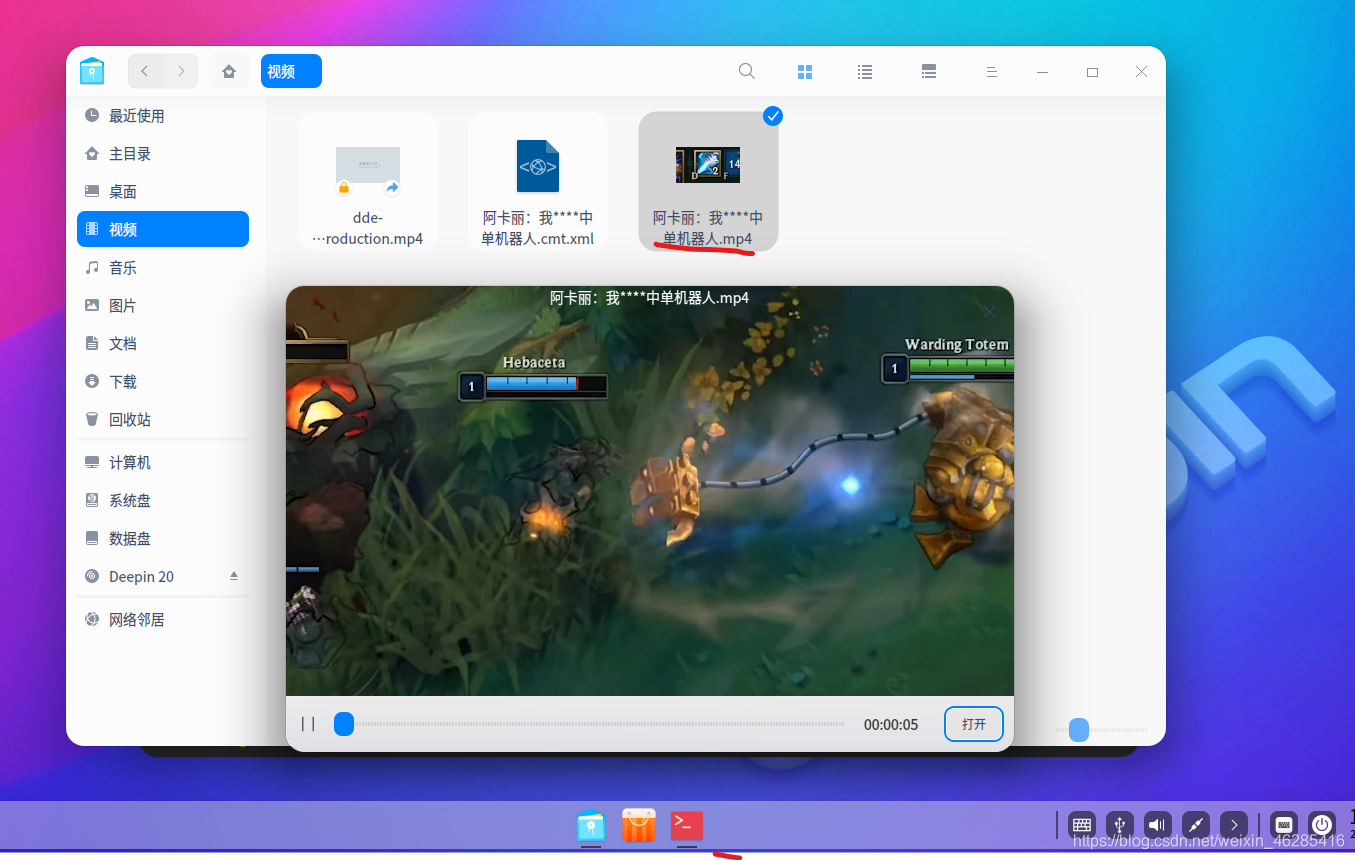Open 网络邻居 in sidebar
This screenshot has width=1355, height=860.
pos(163,620)
